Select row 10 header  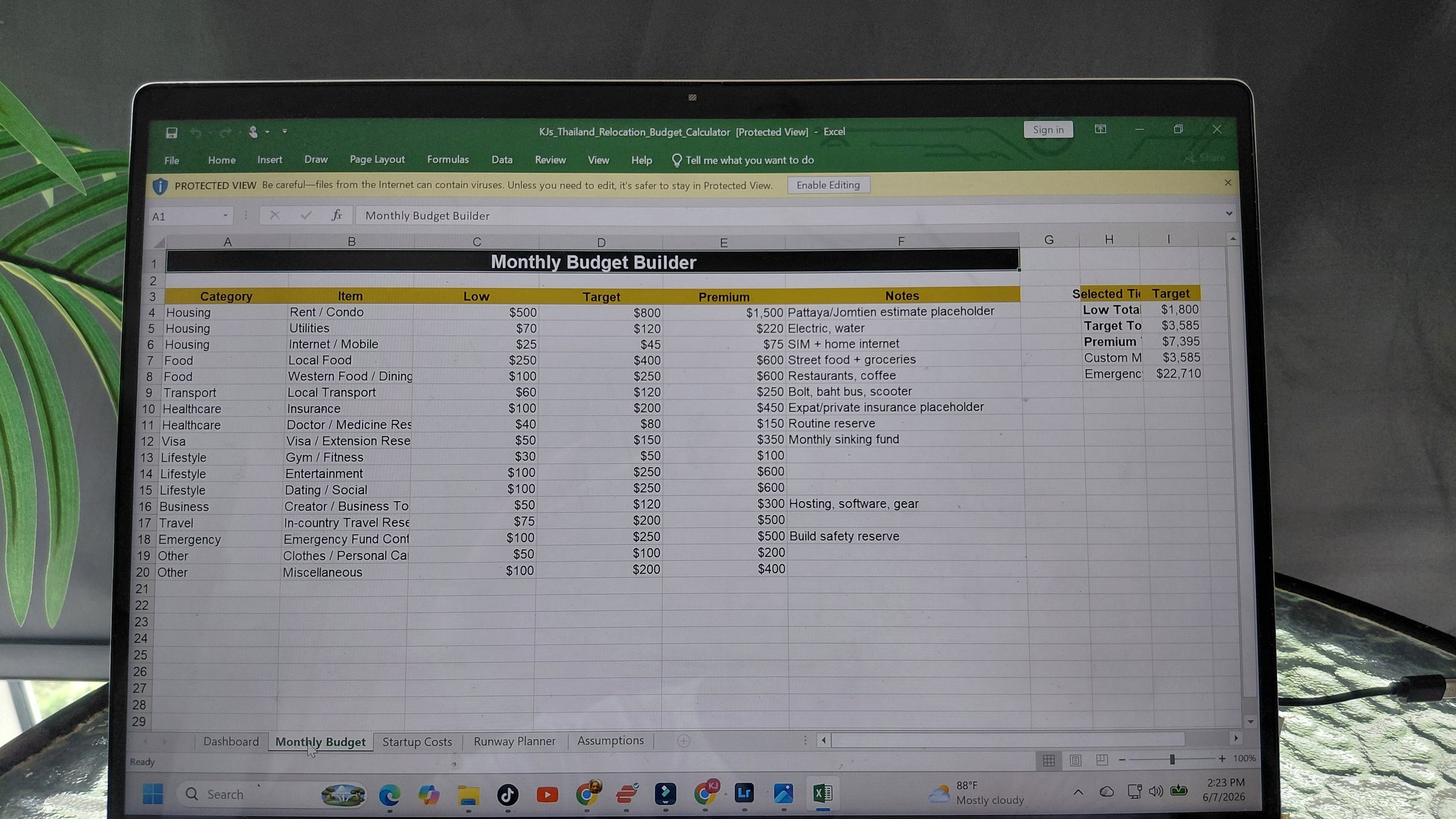(149, 409)
